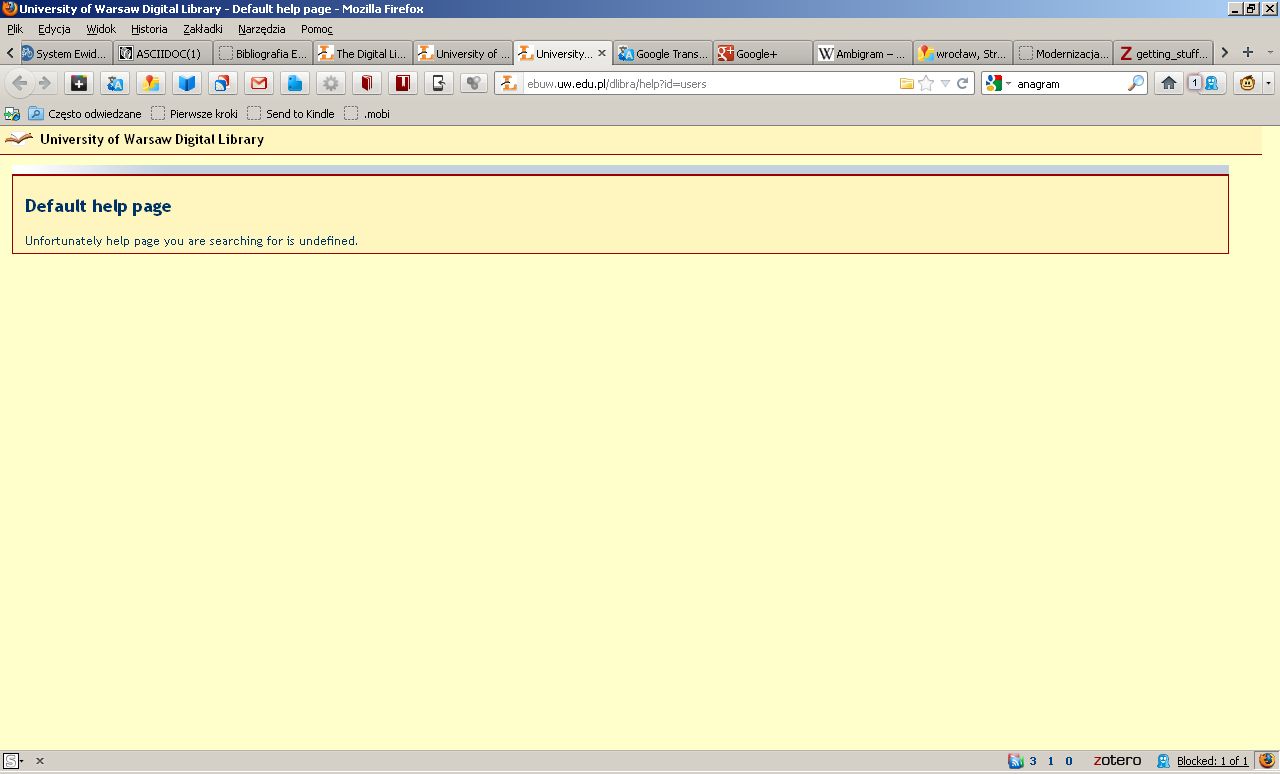Switch to the Google+ tab
Image resolution: width=1280 pixels, height=774 pixels.
763,53
